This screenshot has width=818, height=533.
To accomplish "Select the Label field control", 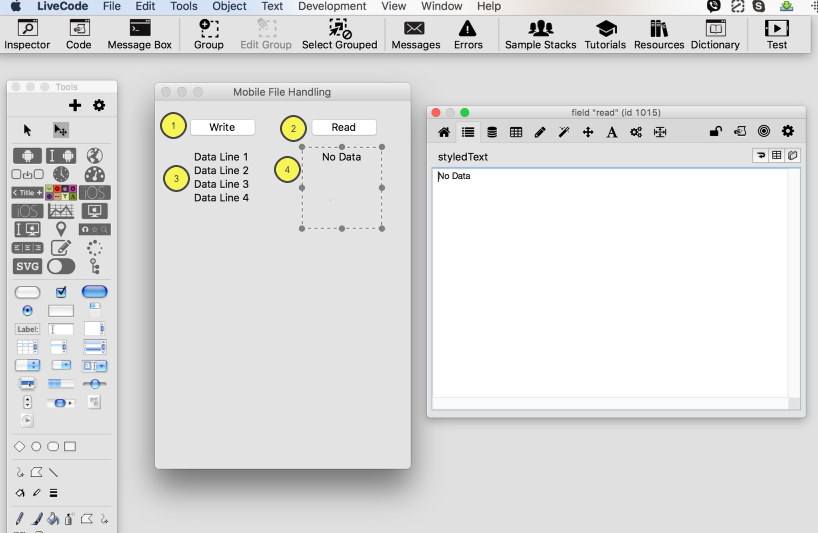I will click(28, 329).
